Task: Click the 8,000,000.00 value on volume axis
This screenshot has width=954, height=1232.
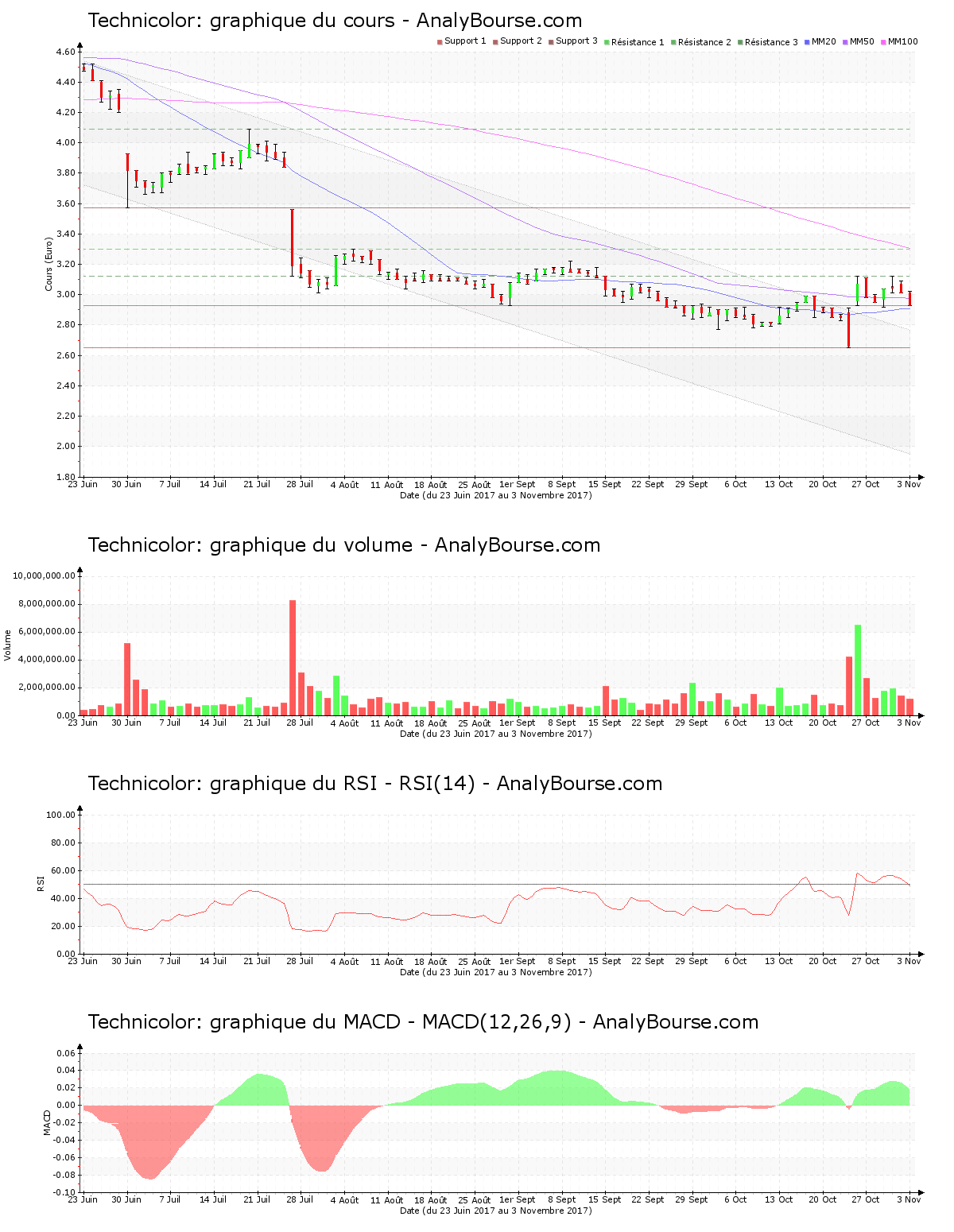Action: click(x=46, y=604)
